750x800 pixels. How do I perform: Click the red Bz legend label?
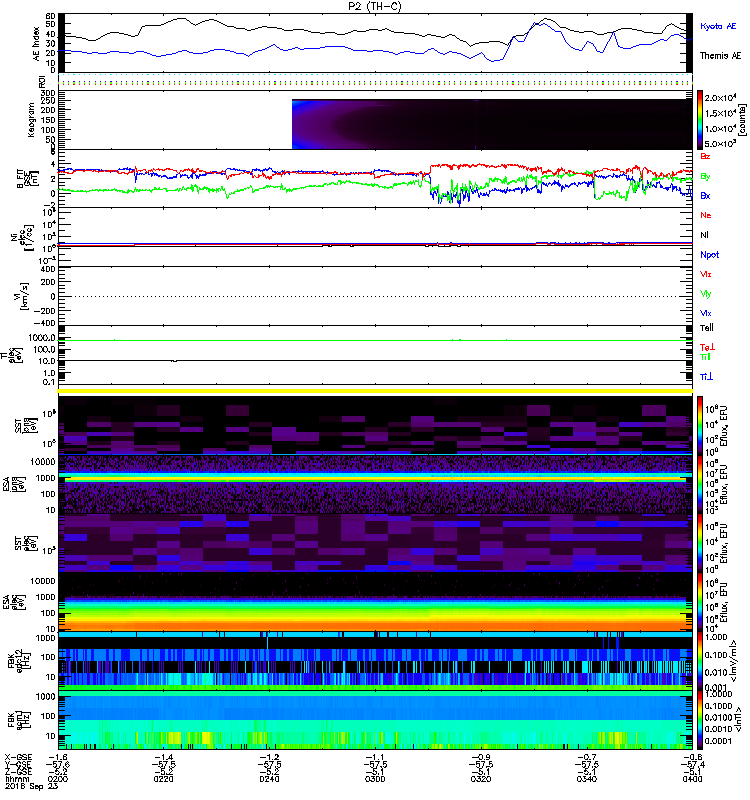[x=705, y=156]
